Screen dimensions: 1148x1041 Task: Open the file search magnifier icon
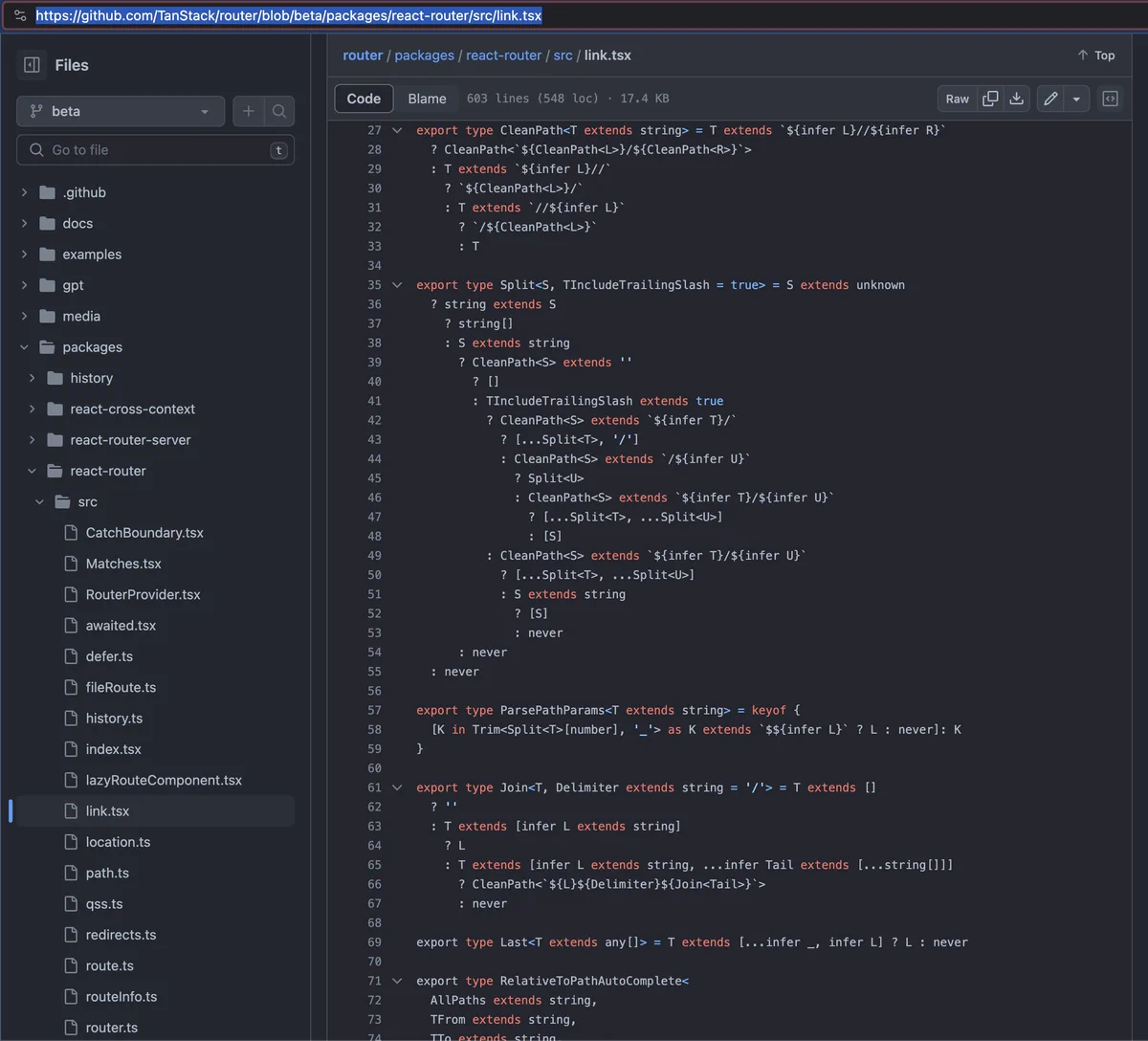[x=279, y=111]
